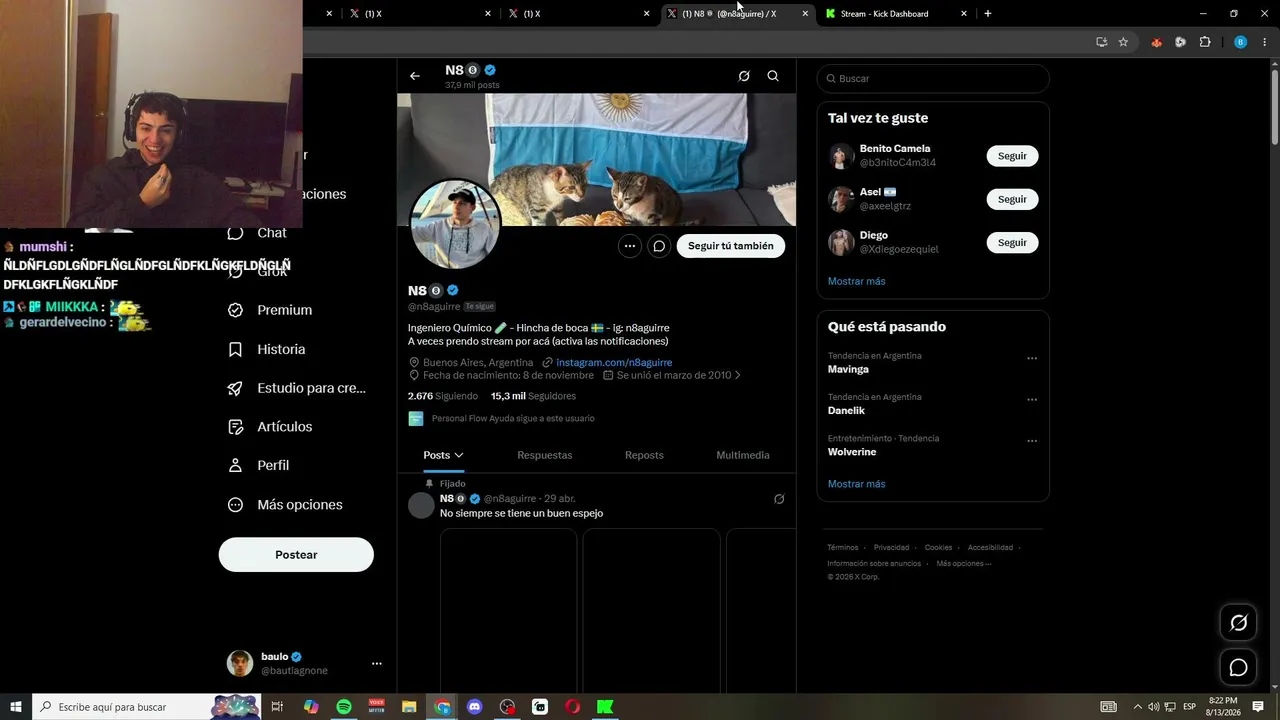
Task: Open Estudio para creadores in sidebar
Action: [x=297, y=388]
